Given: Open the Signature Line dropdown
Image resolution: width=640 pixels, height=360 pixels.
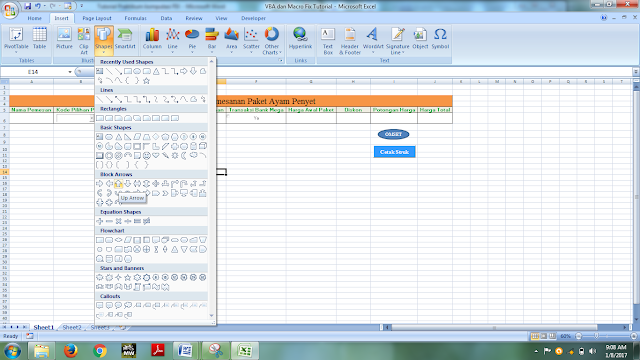Looking at the screenshot, I should [x=398, y=40].
